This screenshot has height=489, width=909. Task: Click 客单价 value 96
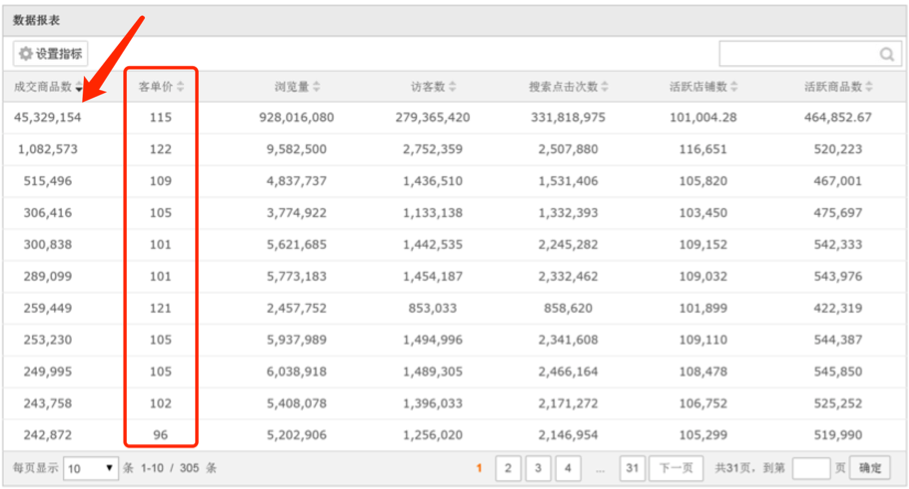161,435
